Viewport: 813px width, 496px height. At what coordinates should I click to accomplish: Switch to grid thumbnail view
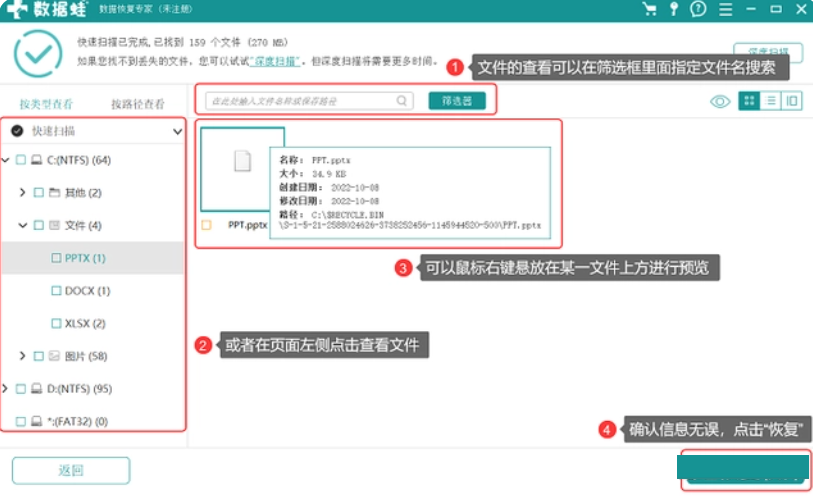[748, 101]
